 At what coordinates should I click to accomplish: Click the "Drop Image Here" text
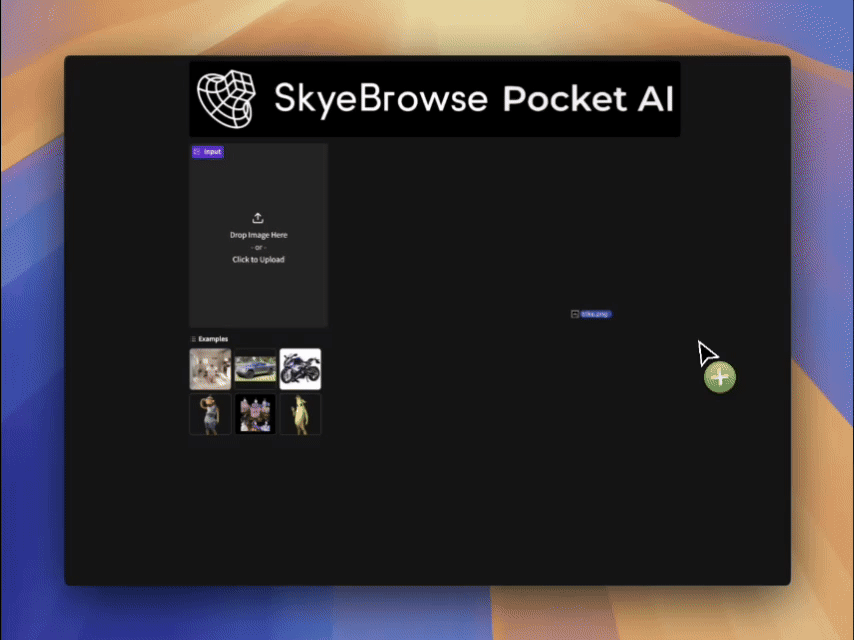258,235
